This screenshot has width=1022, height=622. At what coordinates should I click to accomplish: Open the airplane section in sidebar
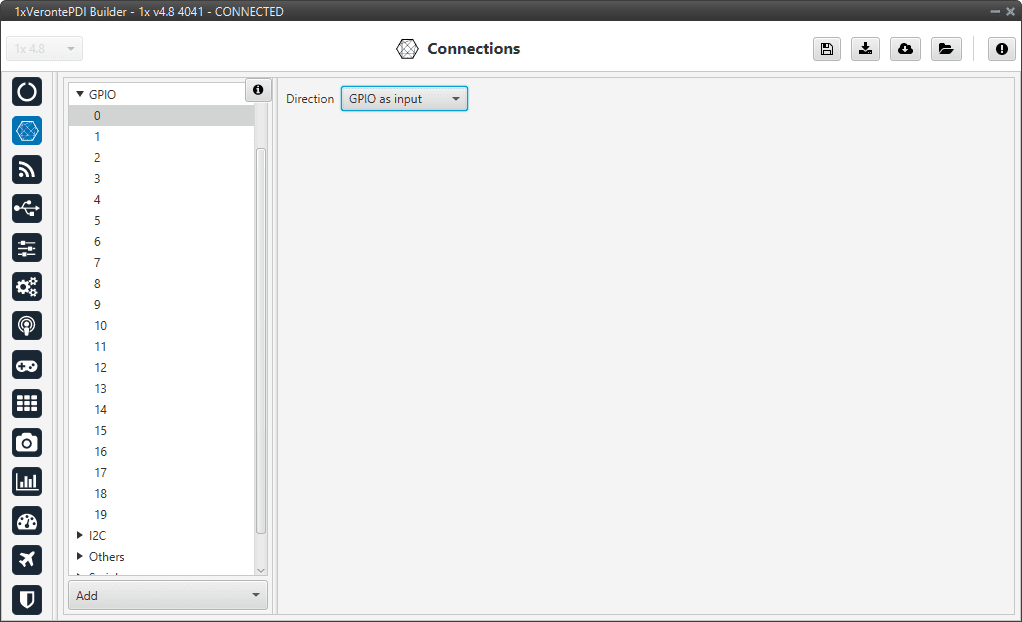tap(27, 559)
